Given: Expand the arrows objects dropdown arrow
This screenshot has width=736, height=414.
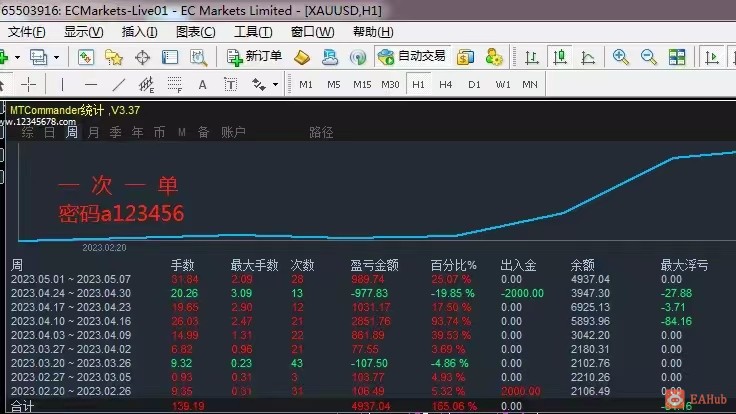Looking at the screenshot, I should click(276, 85).
